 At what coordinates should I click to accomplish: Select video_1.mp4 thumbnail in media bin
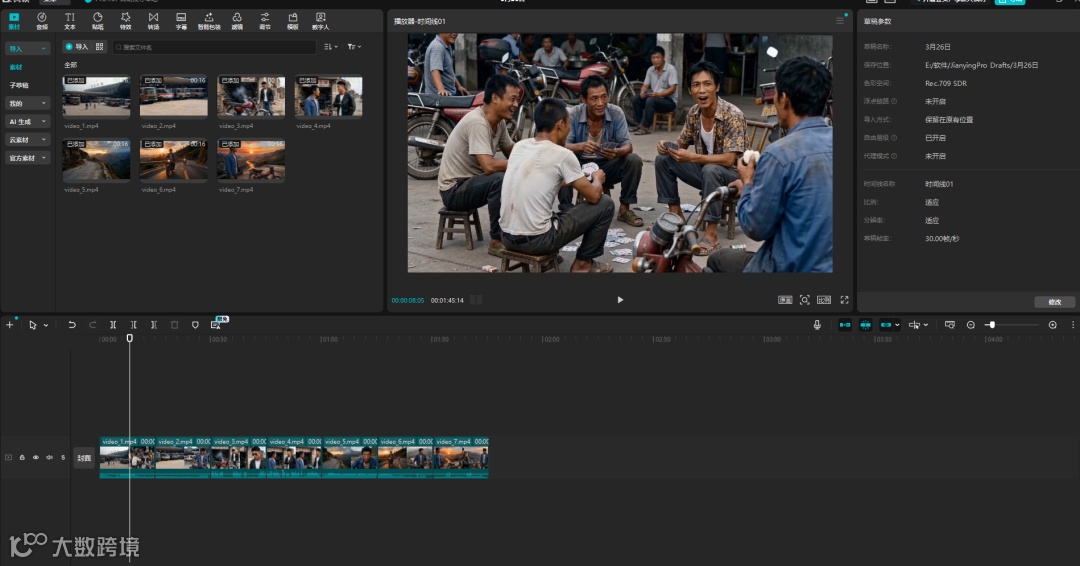pos(96,96)
